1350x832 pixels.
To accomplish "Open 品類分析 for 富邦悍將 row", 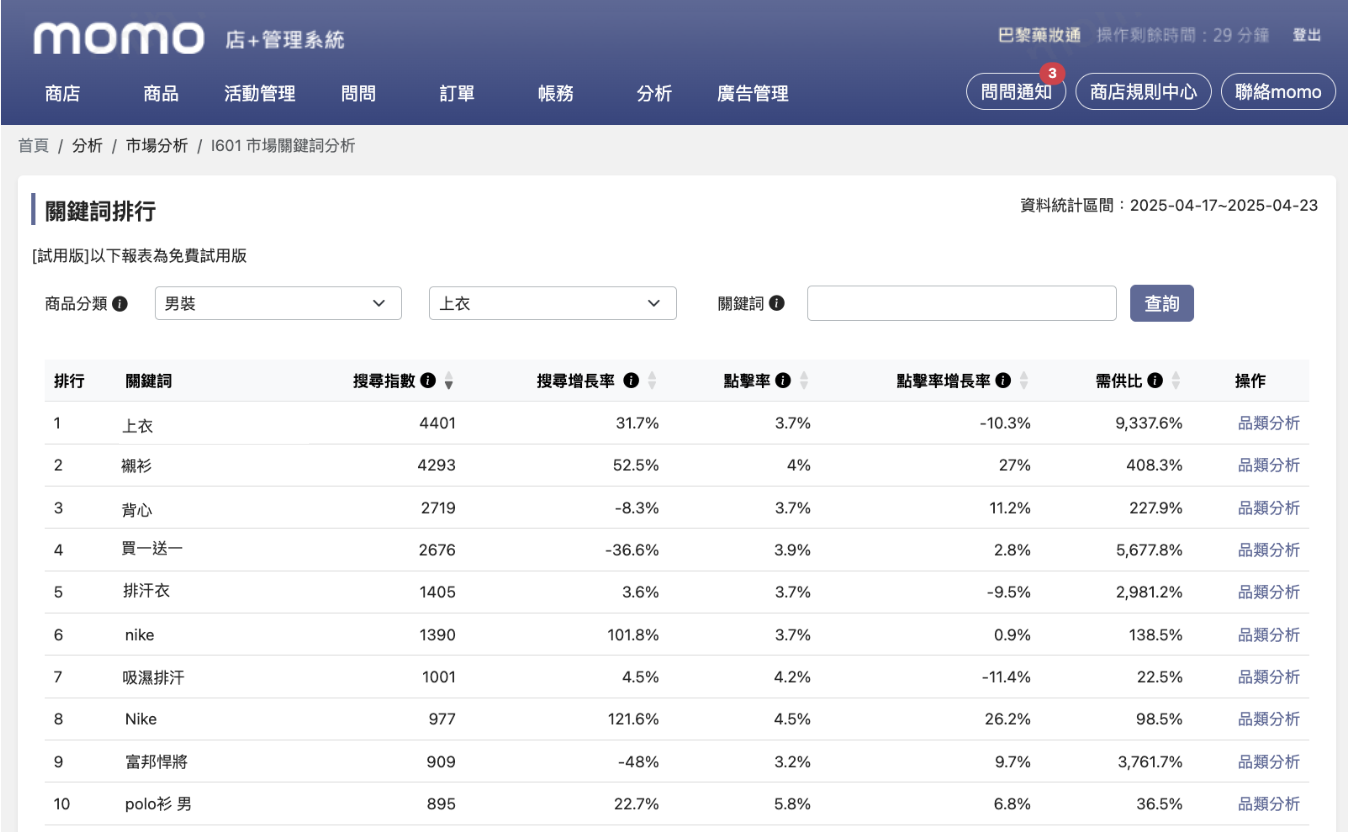I will tap(1269, 762).
